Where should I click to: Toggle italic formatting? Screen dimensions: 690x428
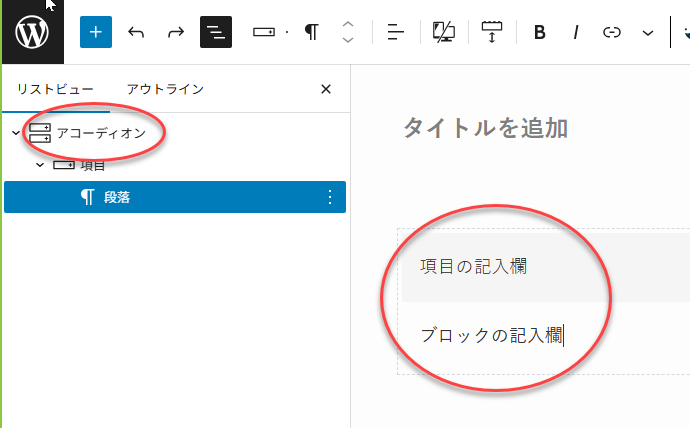pos(576,32)
